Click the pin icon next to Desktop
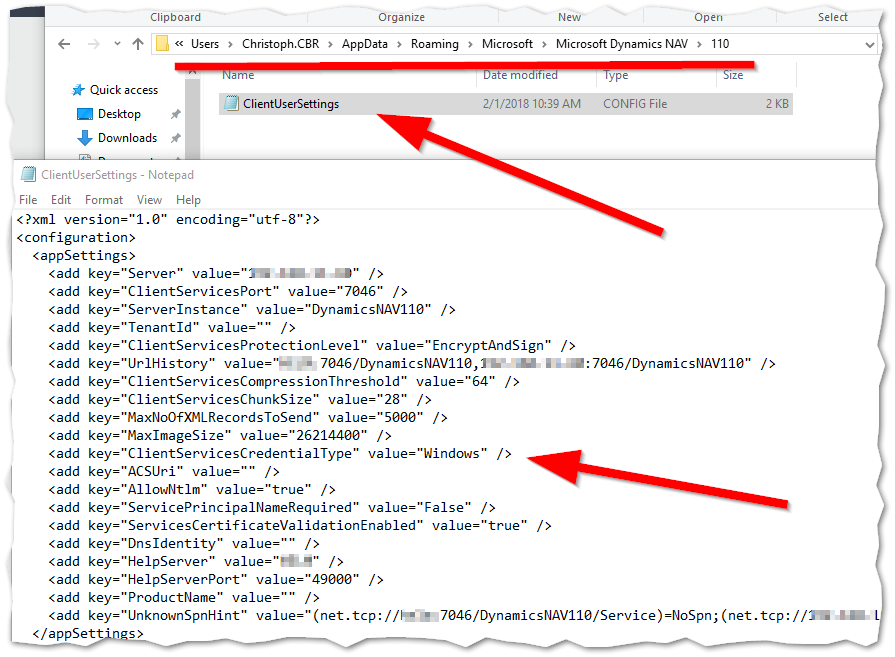Image resolution: width=895 pixels, height=657 pixels. [x=175, y=114]
